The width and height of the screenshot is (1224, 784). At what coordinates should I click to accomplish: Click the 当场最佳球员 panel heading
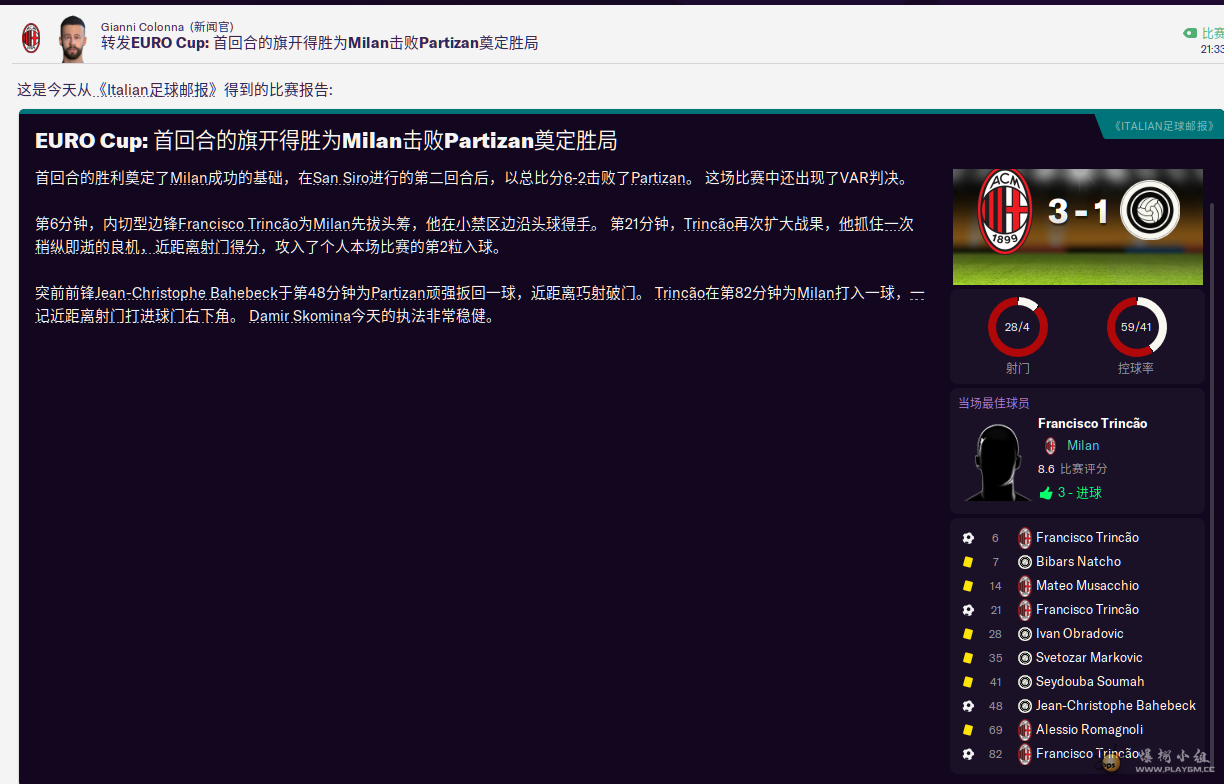[x=993, y=403]
